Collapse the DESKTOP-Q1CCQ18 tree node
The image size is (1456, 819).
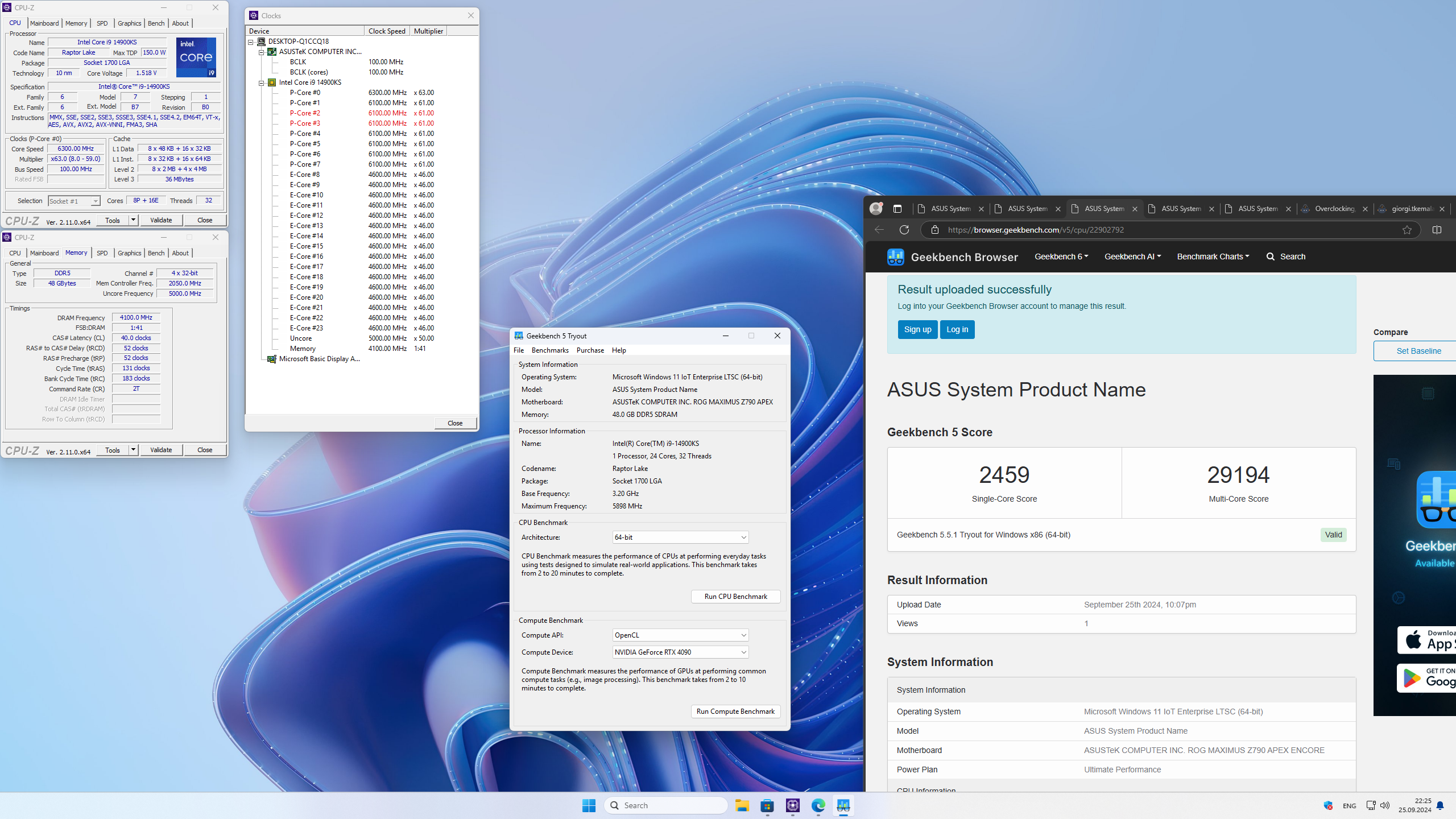pyautogui.click(x=251, y=42)
